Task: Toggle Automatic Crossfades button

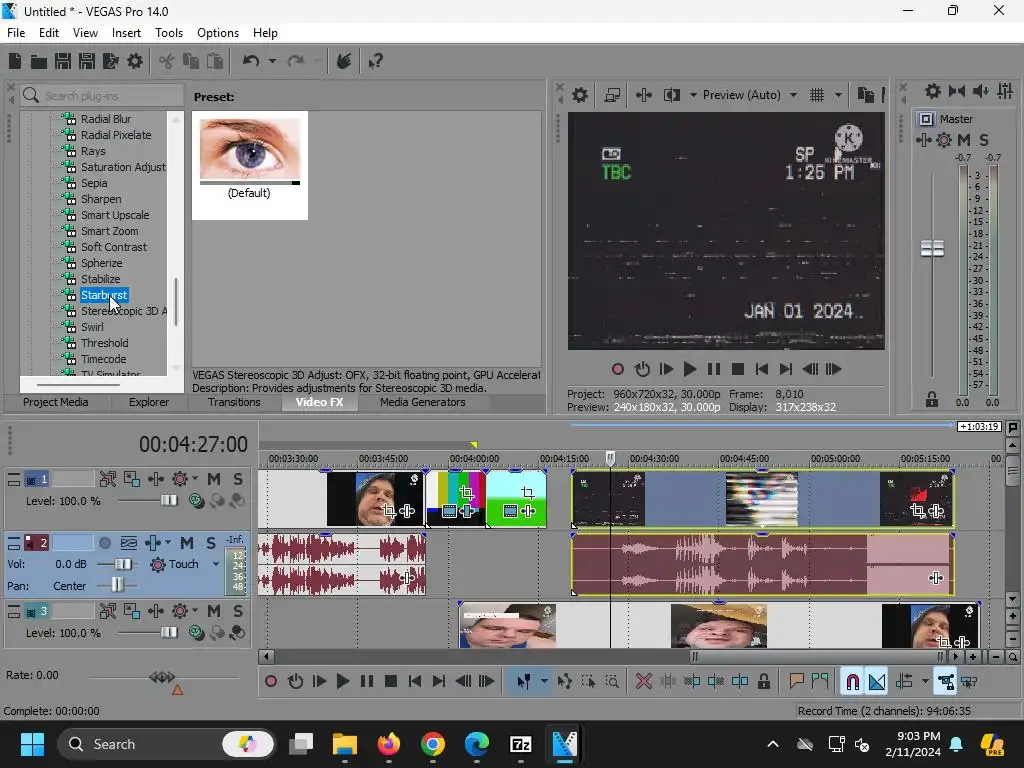Action: pos(877,682)
